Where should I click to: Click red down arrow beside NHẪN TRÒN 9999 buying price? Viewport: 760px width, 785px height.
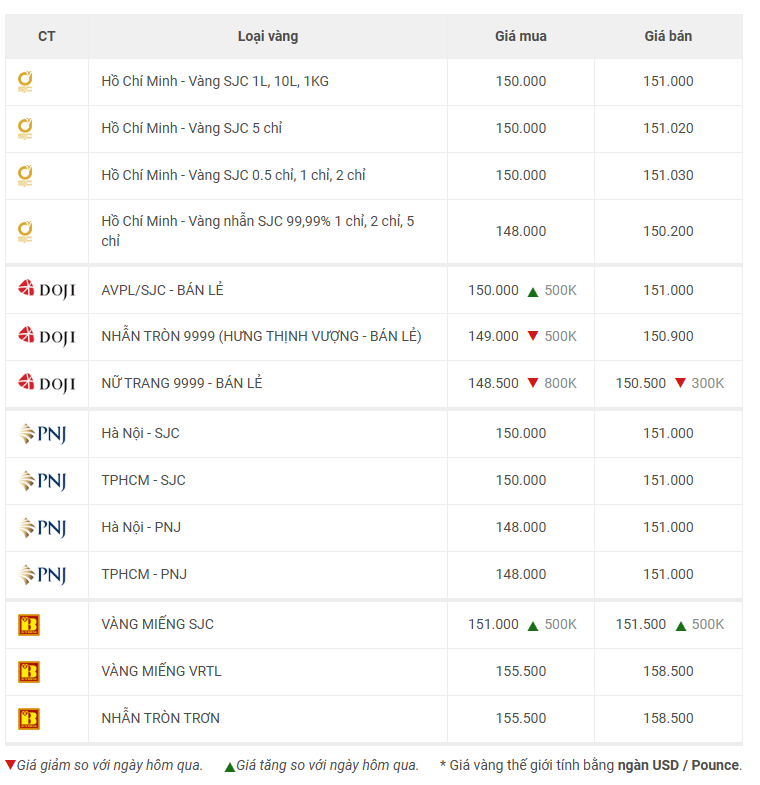[x=533, y=336]
